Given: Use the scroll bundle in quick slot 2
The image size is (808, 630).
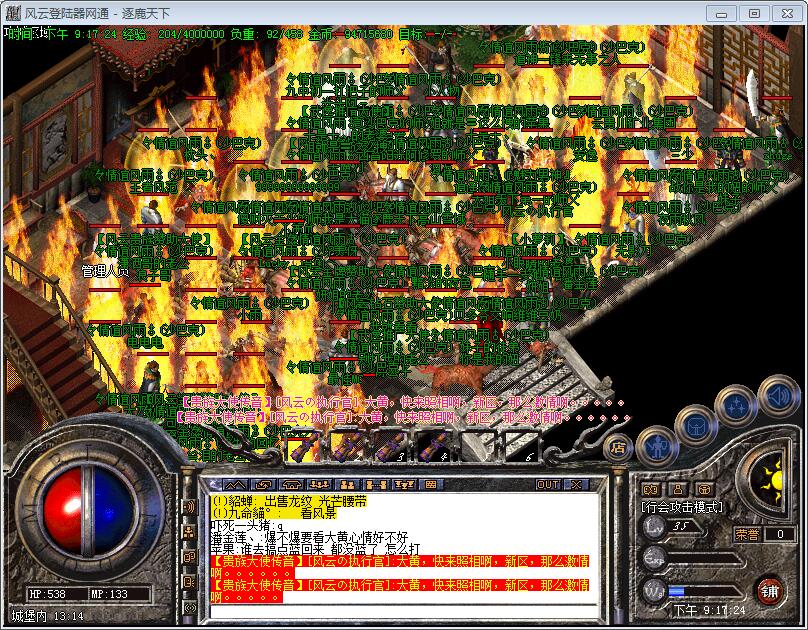Looking at the screenshot, I should point(348,446).
